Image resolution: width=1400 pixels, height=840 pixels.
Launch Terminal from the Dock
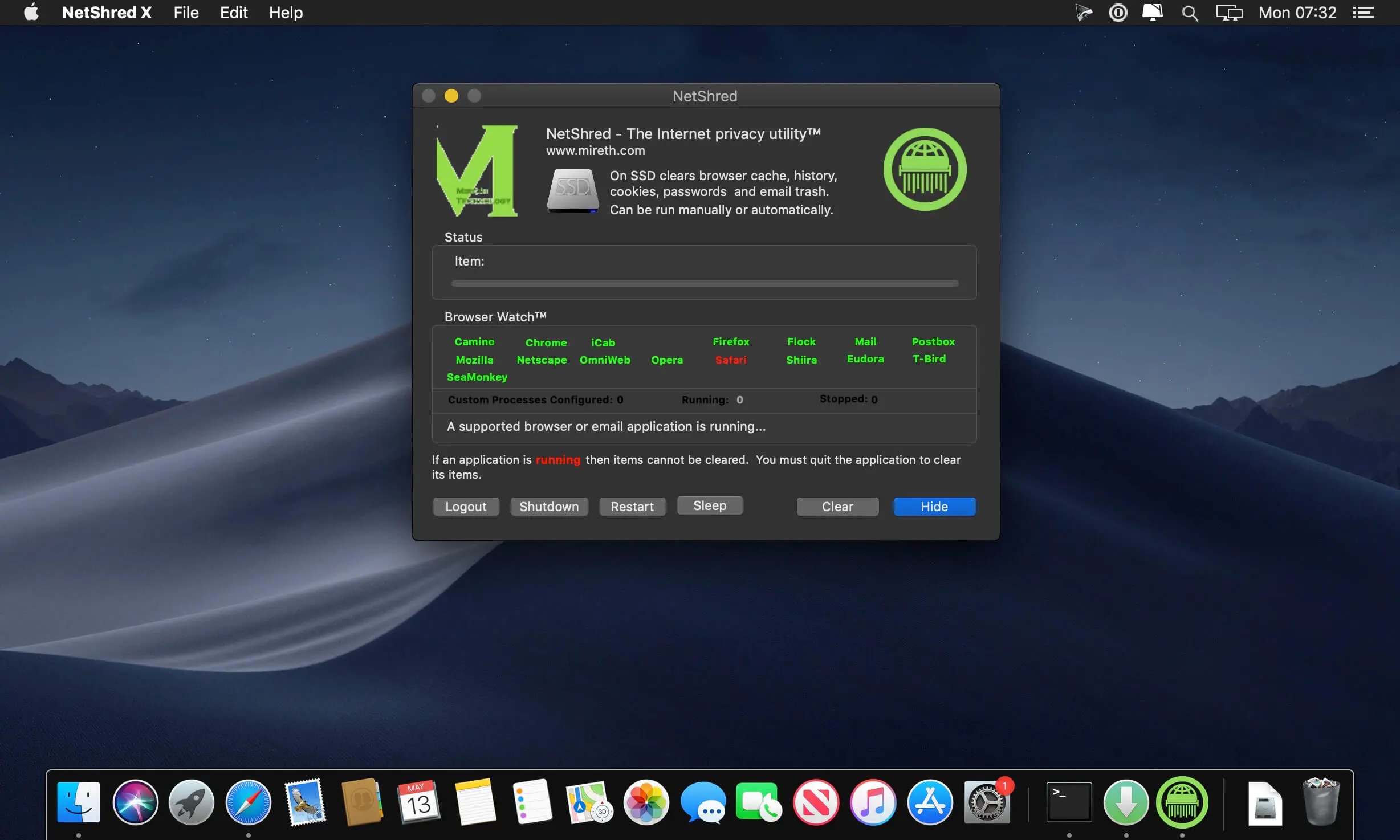1069,802
